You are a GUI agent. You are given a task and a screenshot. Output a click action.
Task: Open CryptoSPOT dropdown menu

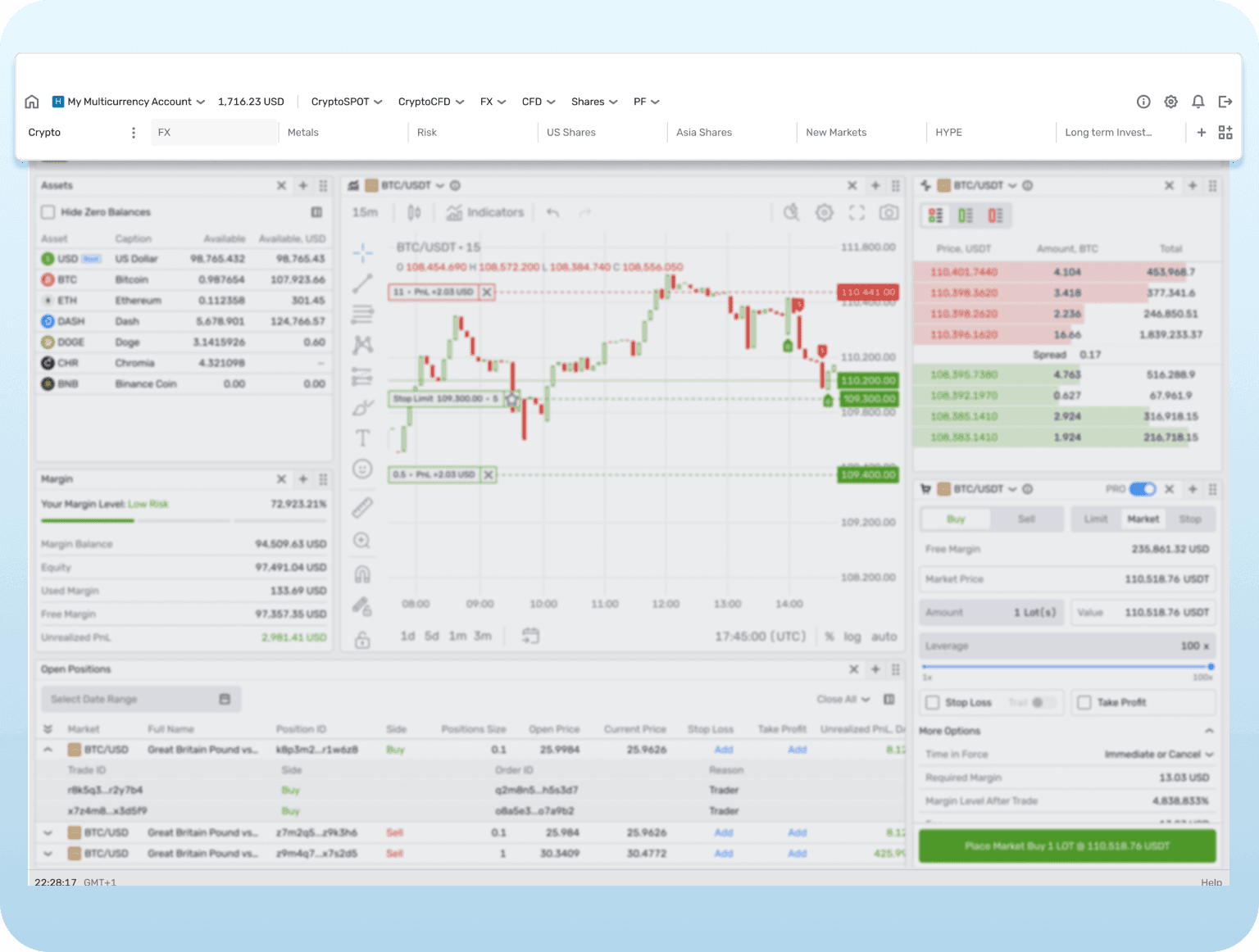coord(347,102)
